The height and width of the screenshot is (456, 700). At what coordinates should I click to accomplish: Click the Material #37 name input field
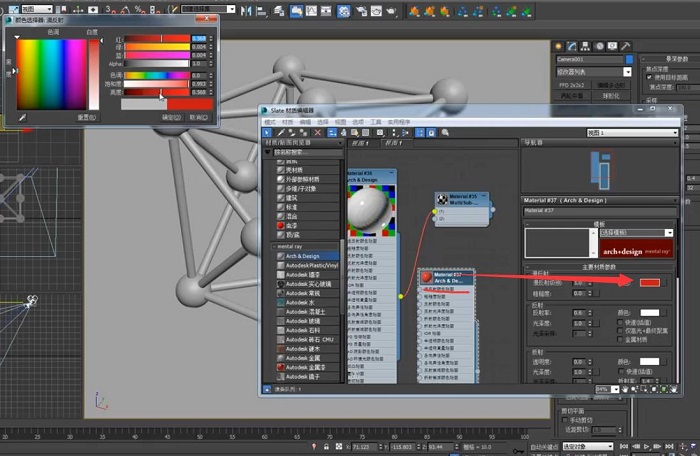(x=600, y=210)
